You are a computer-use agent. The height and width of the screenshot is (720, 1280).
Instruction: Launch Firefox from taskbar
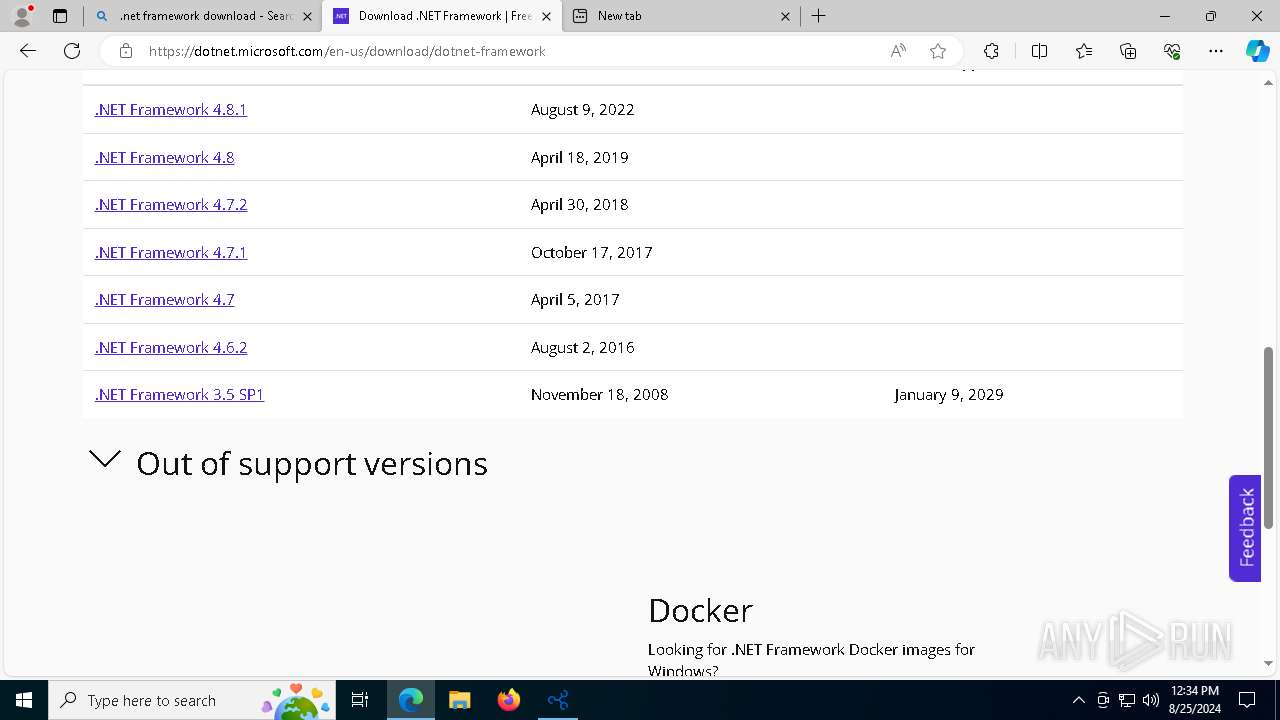tap(508, 700)
